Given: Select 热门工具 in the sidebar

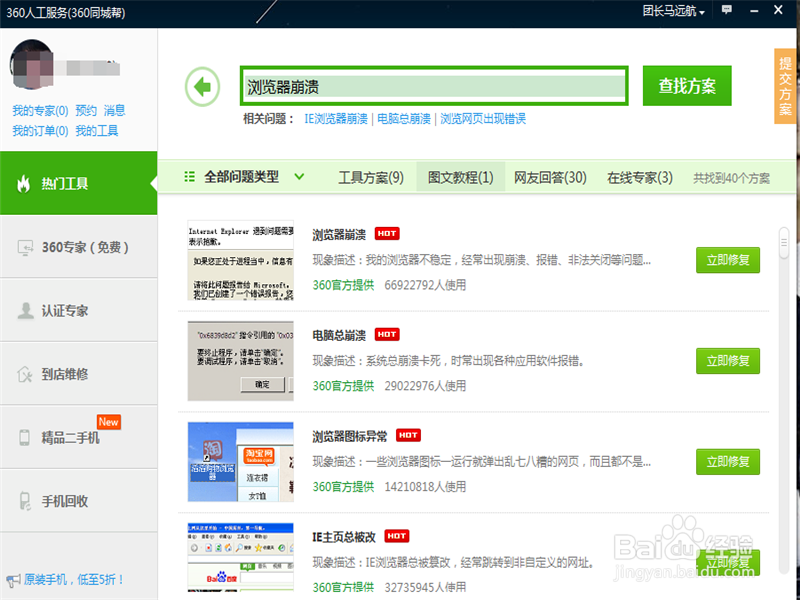Looking at the screenshot, I should (79, 183).
